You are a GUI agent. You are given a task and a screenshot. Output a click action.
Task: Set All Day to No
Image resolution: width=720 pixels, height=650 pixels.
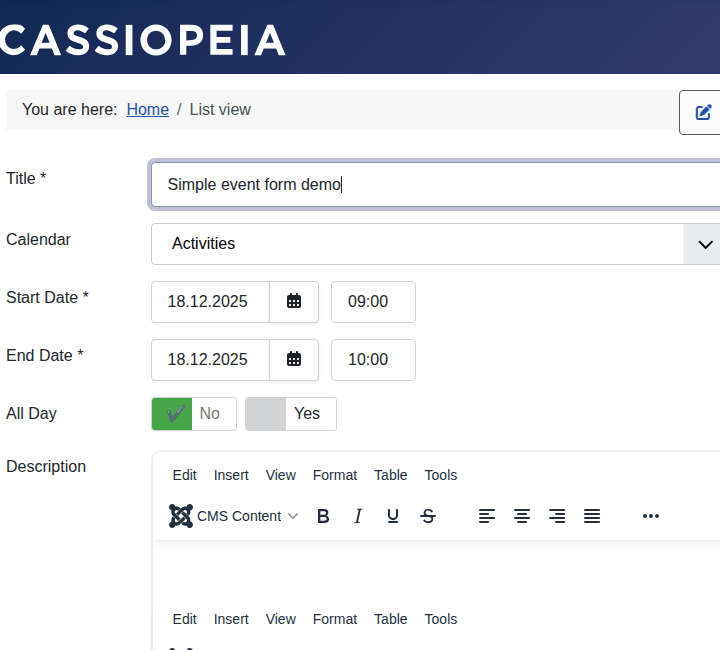point(194,413)
